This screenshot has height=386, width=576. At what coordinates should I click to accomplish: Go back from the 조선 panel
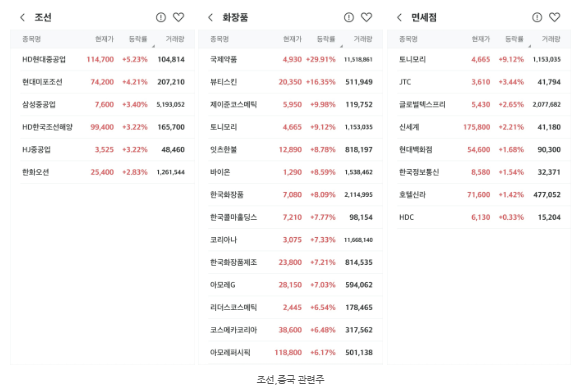pyautogui.click(x=22, y=17)
